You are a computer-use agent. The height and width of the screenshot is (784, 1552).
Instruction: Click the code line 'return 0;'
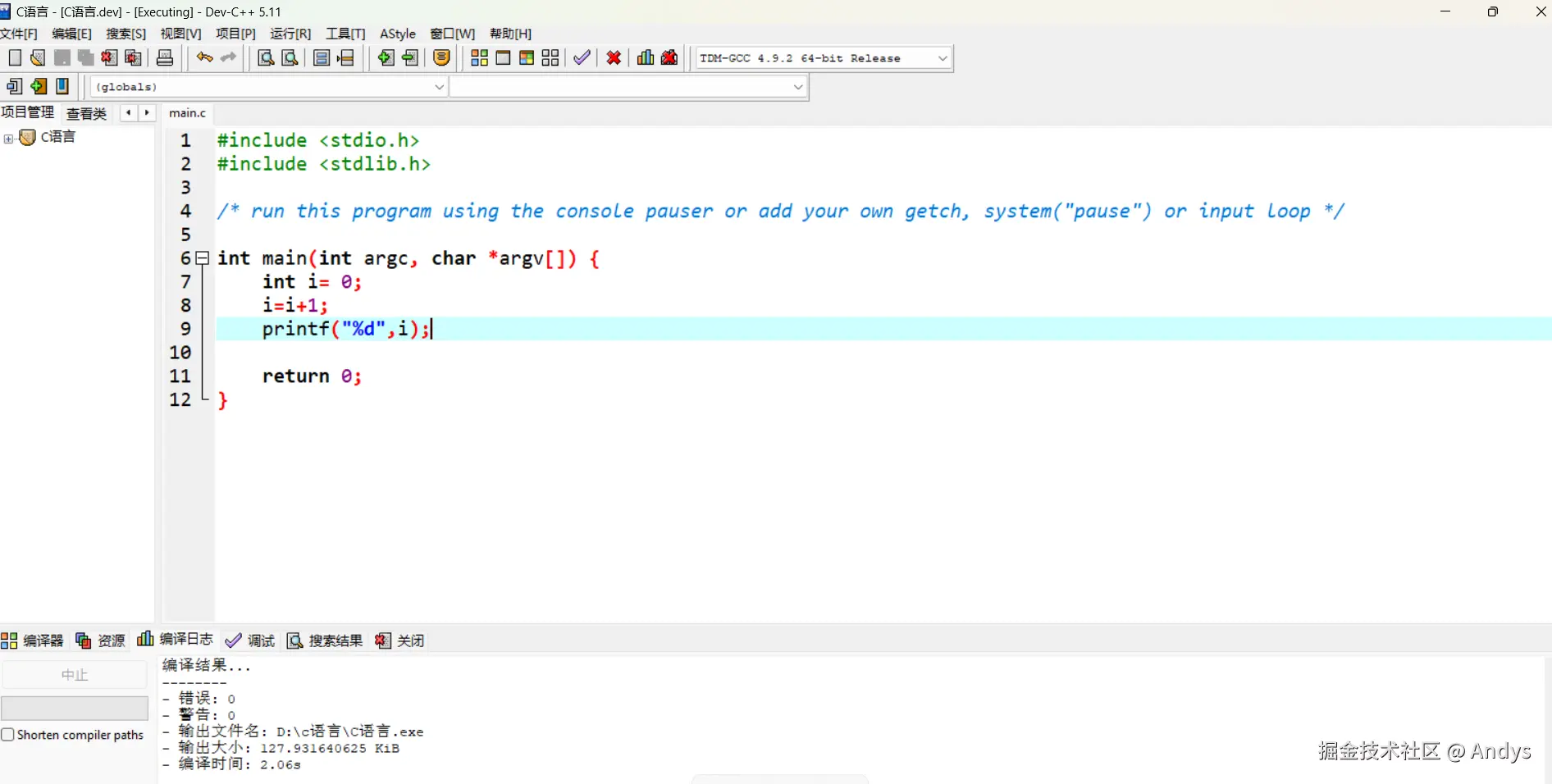tap(312, 376)
